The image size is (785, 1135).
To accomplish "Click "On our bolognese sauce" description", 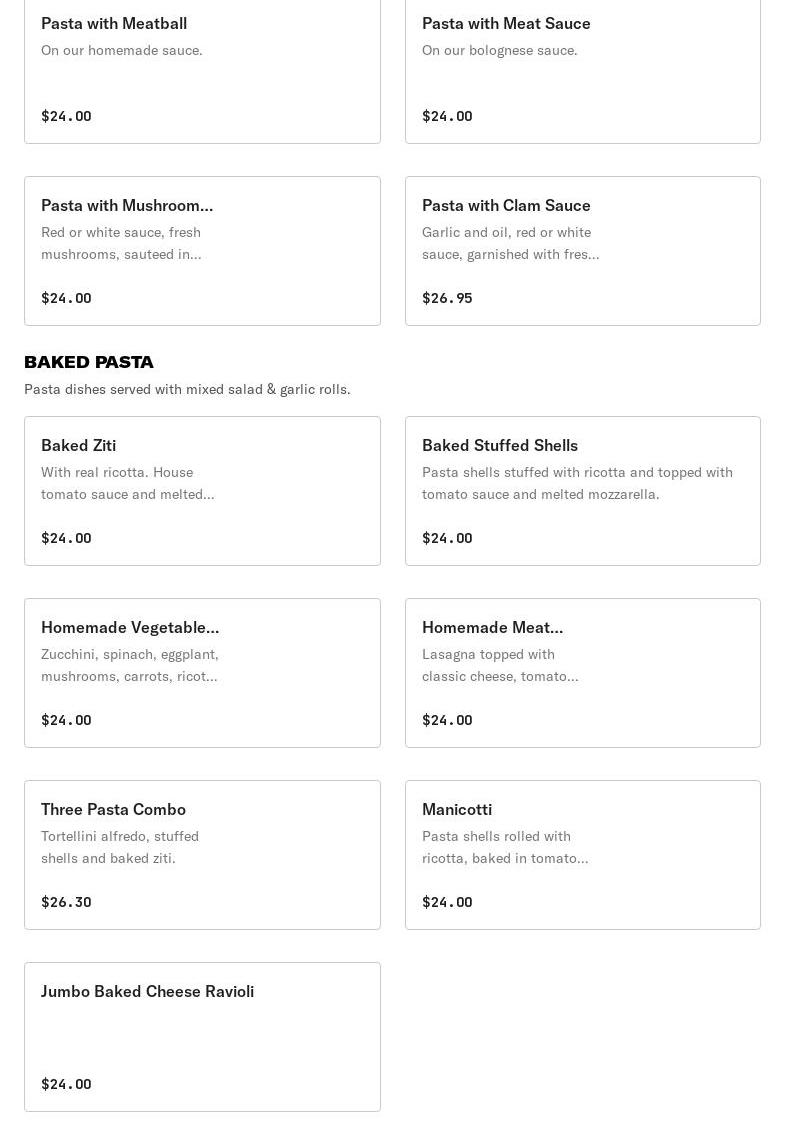I will coord(500,50).
